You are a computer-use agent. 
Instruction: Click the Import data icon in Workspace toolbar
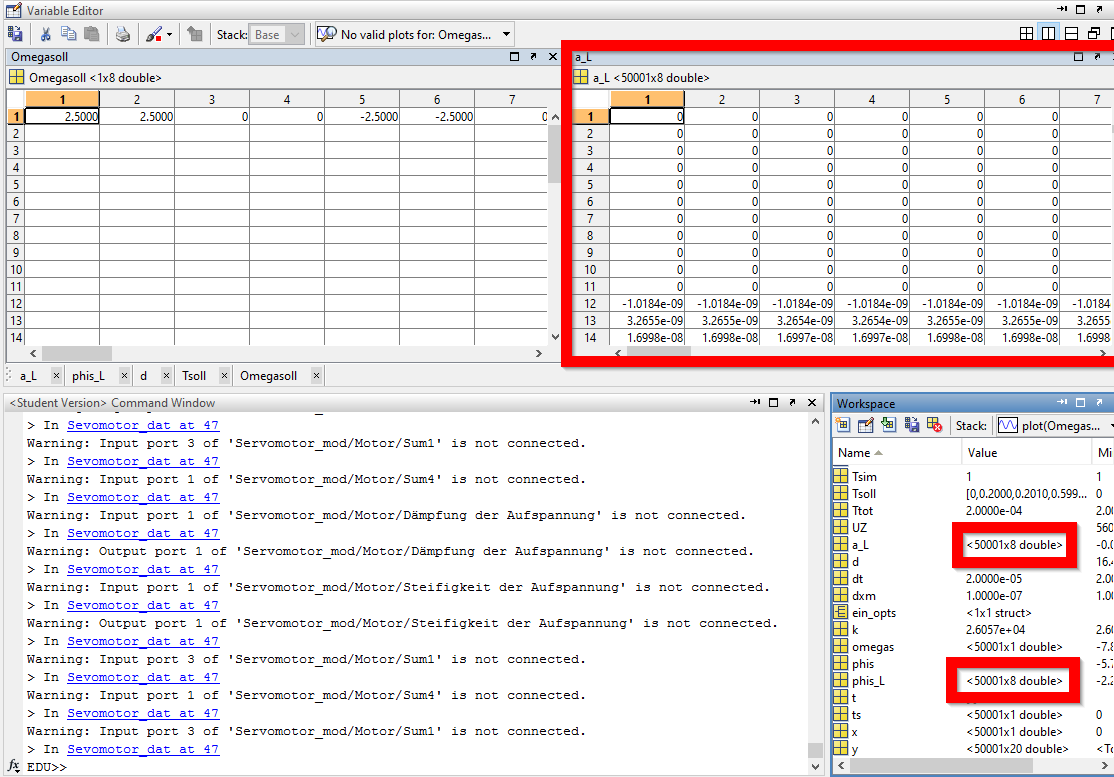888,425
